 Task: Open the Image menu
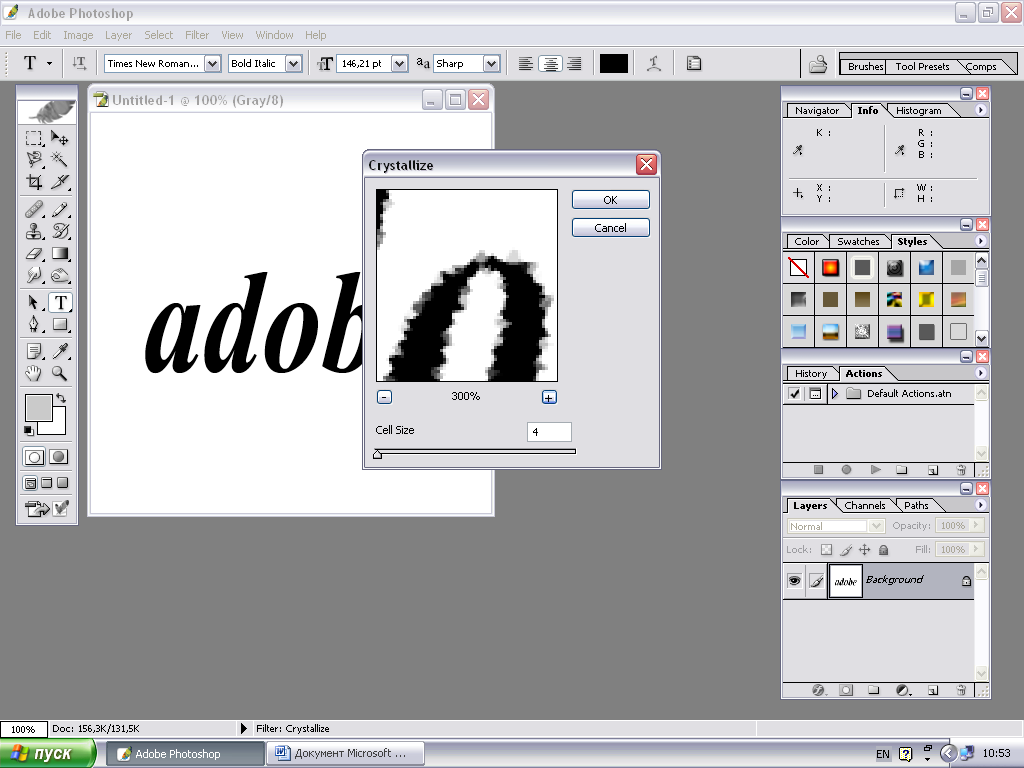78,35
